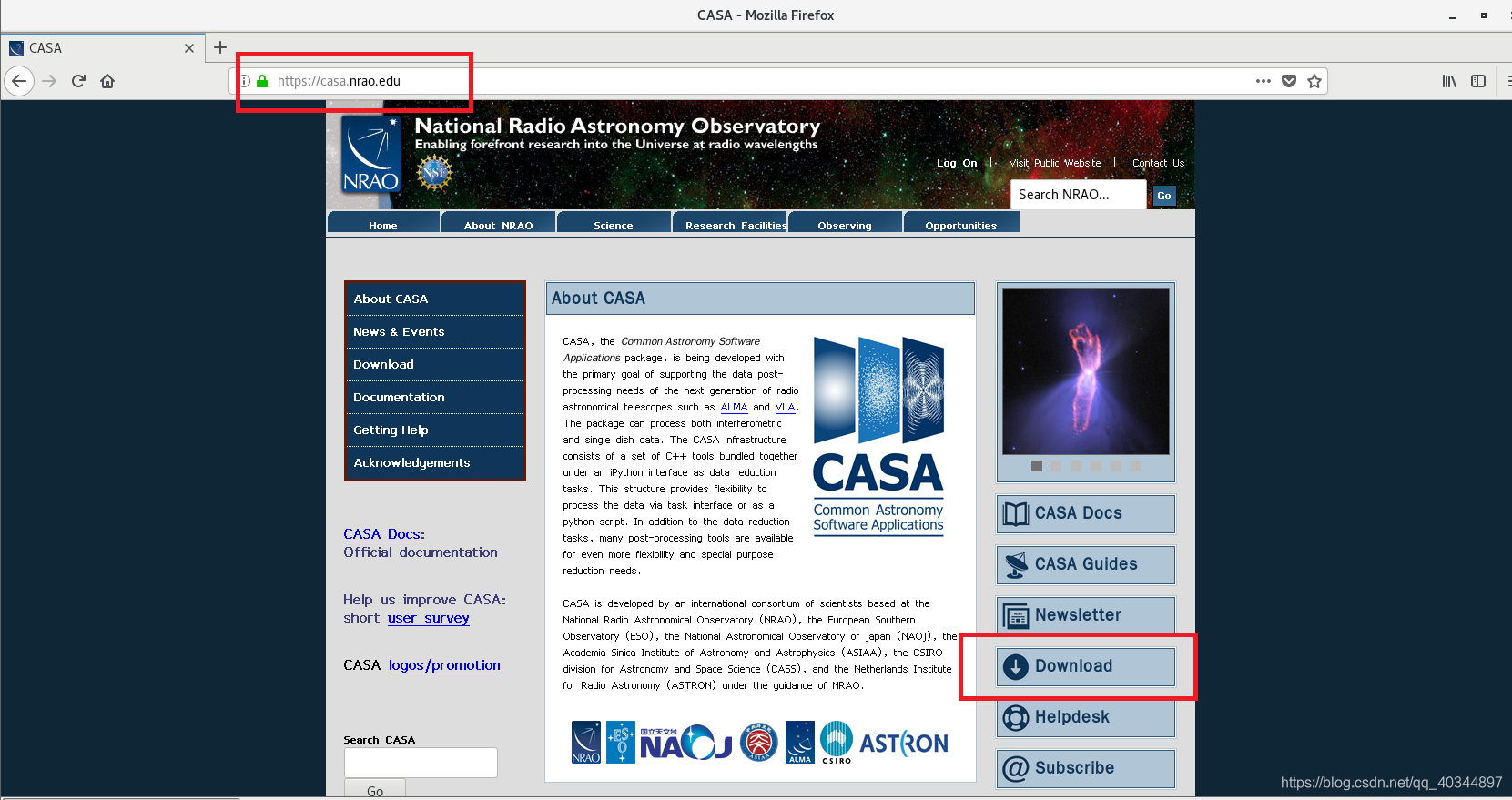Click the ALMA partner logo

coord(800,743)
